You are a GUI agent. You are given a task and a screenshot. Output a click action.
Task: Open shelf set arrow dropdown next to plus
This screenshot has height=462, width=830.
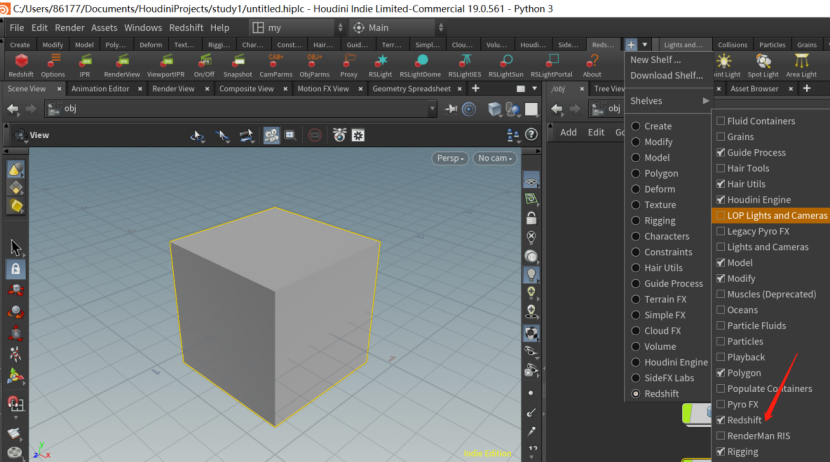pos(645,44)
